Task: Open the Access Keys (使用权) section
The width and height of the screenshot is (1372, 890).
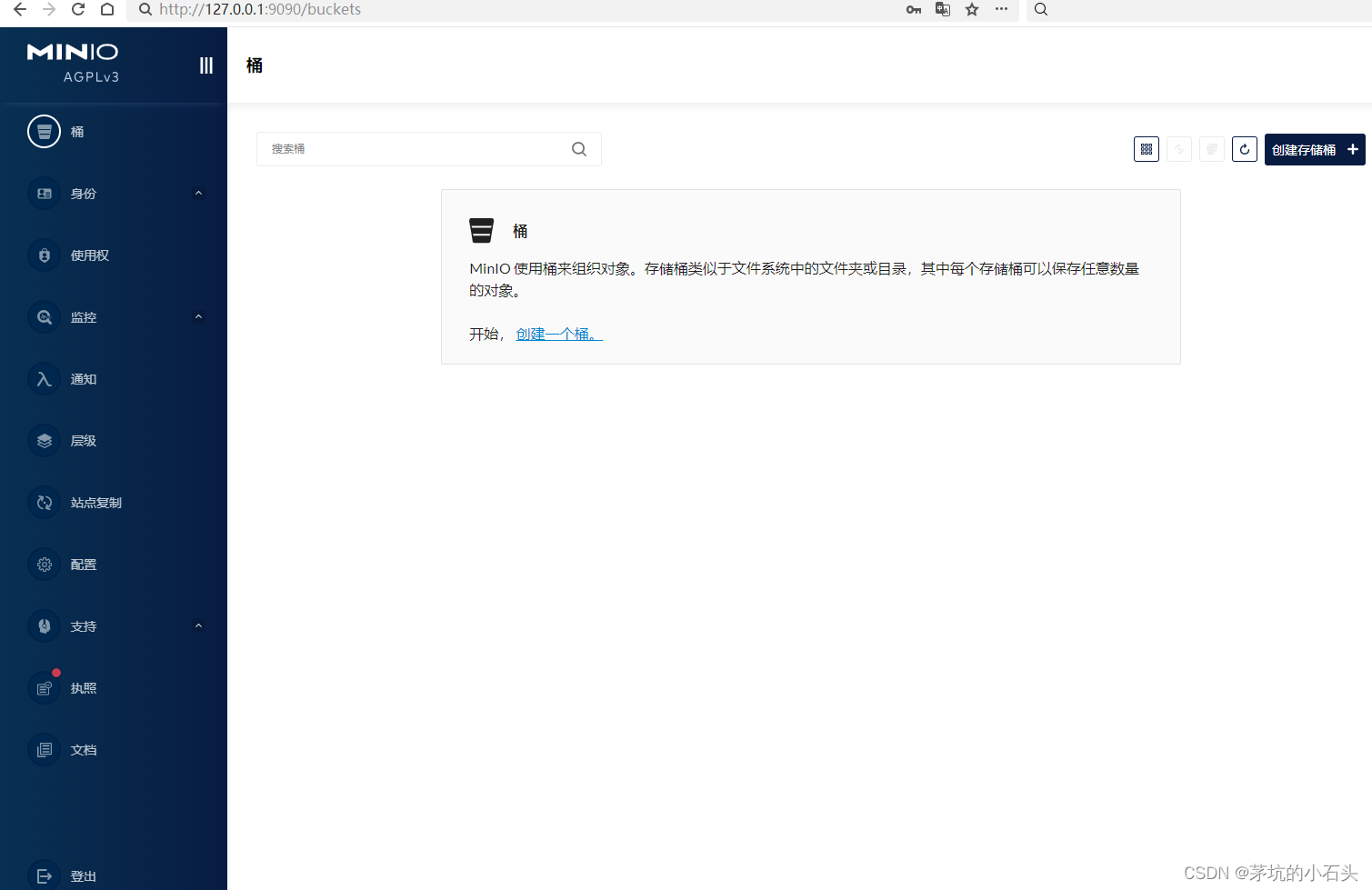Action: [91, 255]
